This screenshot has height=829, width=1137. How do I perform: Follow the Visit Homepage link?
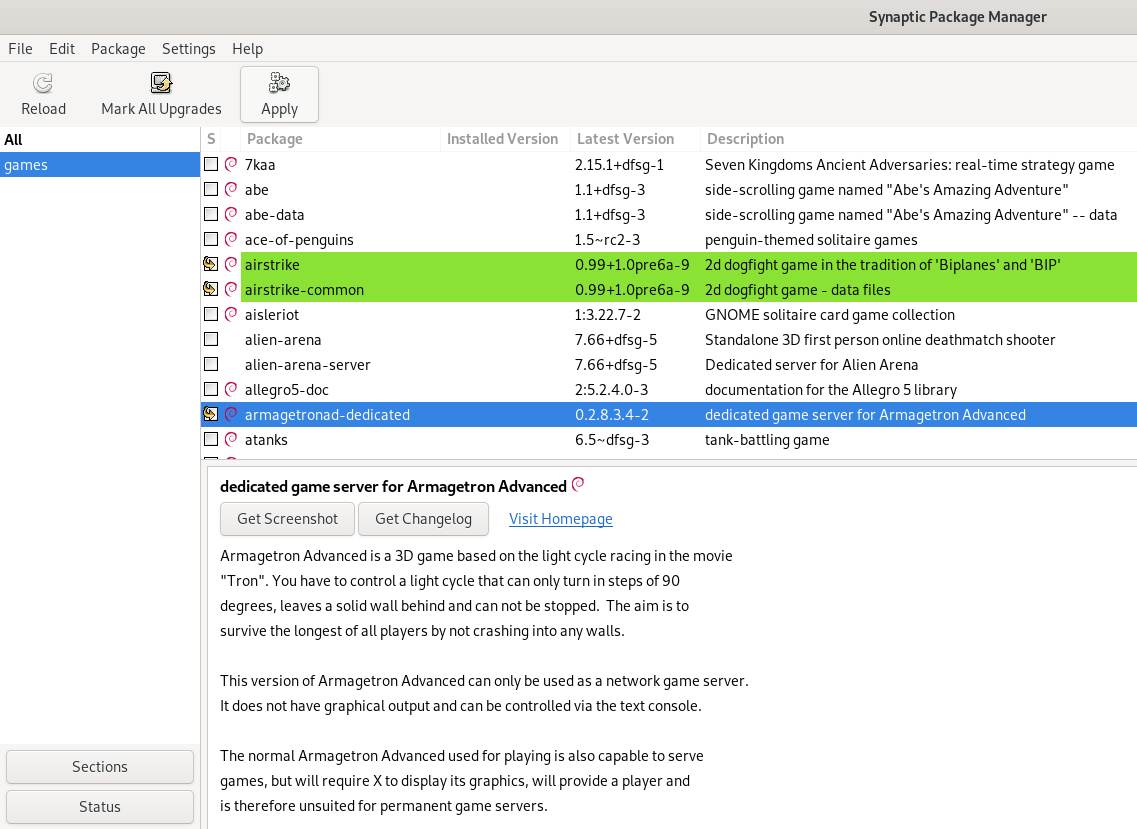560,518
